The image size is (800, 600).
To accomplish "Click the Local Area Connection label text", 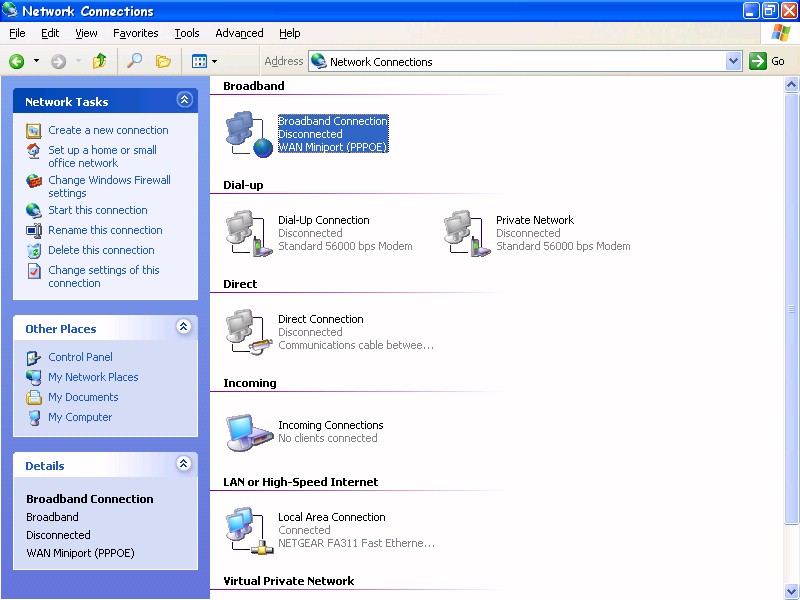I will (332, 517).
